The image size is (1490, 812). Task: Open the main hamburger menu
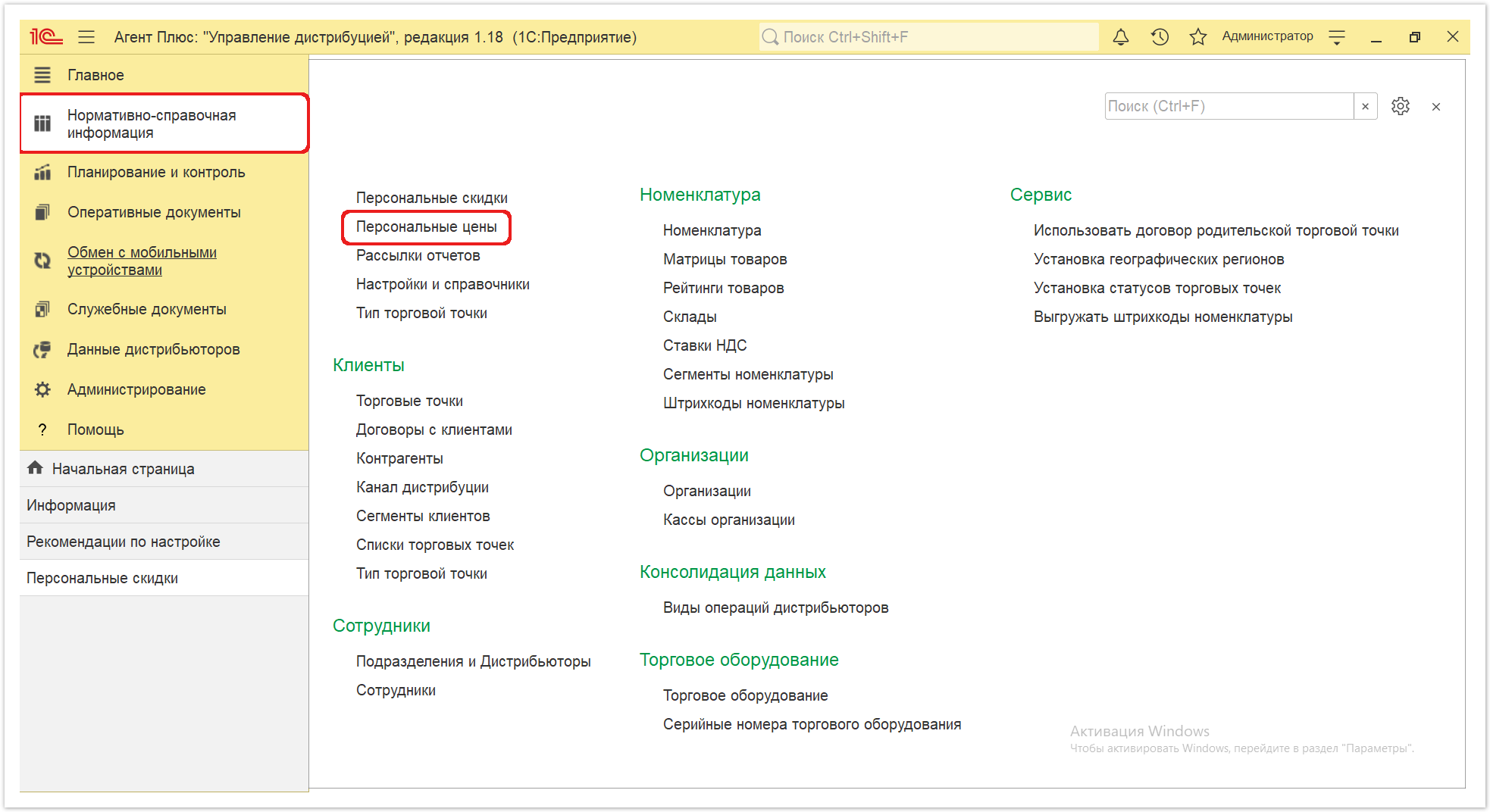(x=86, y=36)
